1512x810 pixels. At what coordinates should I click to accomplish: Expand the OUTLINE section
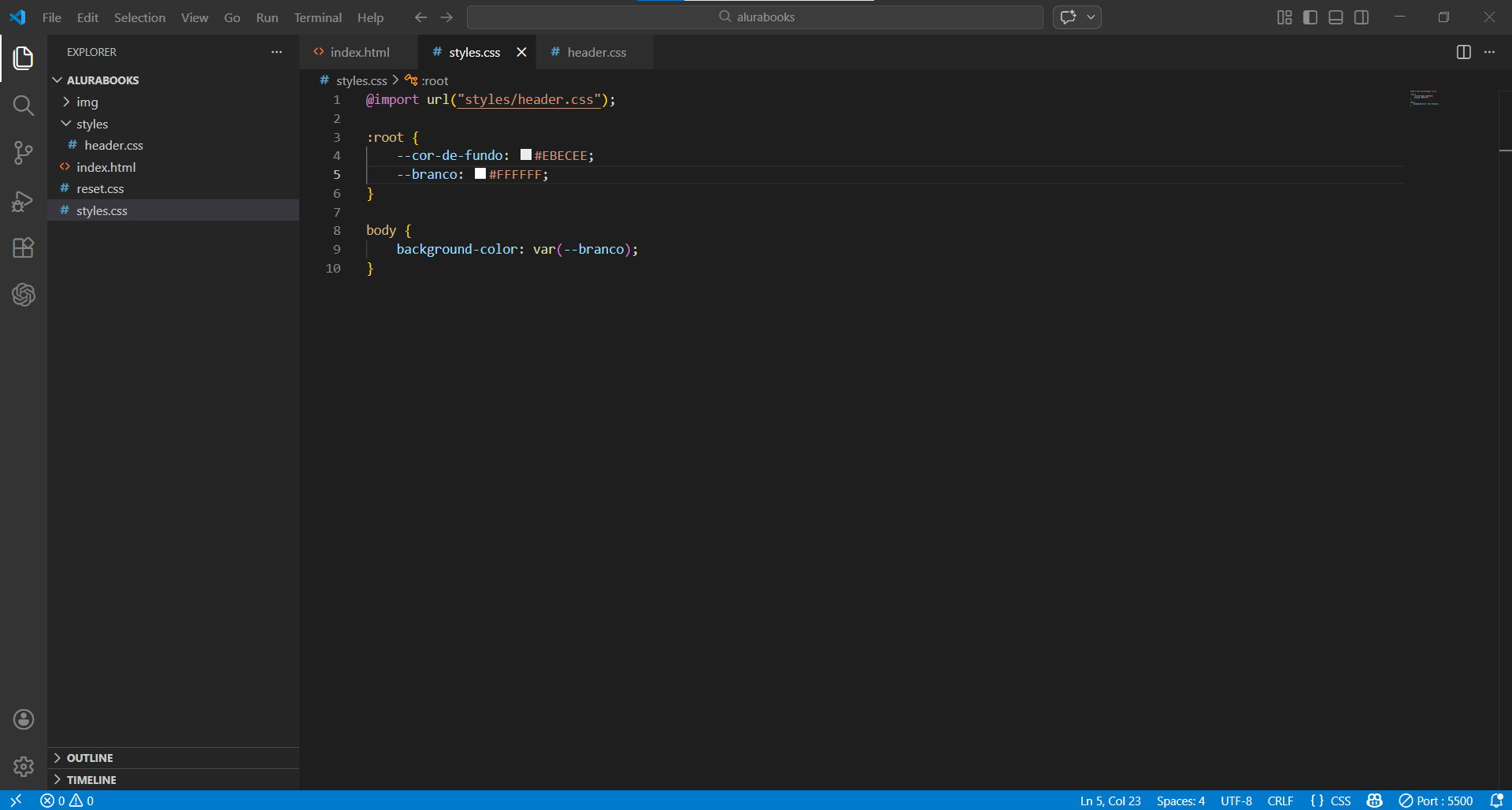tap(90, 758)
